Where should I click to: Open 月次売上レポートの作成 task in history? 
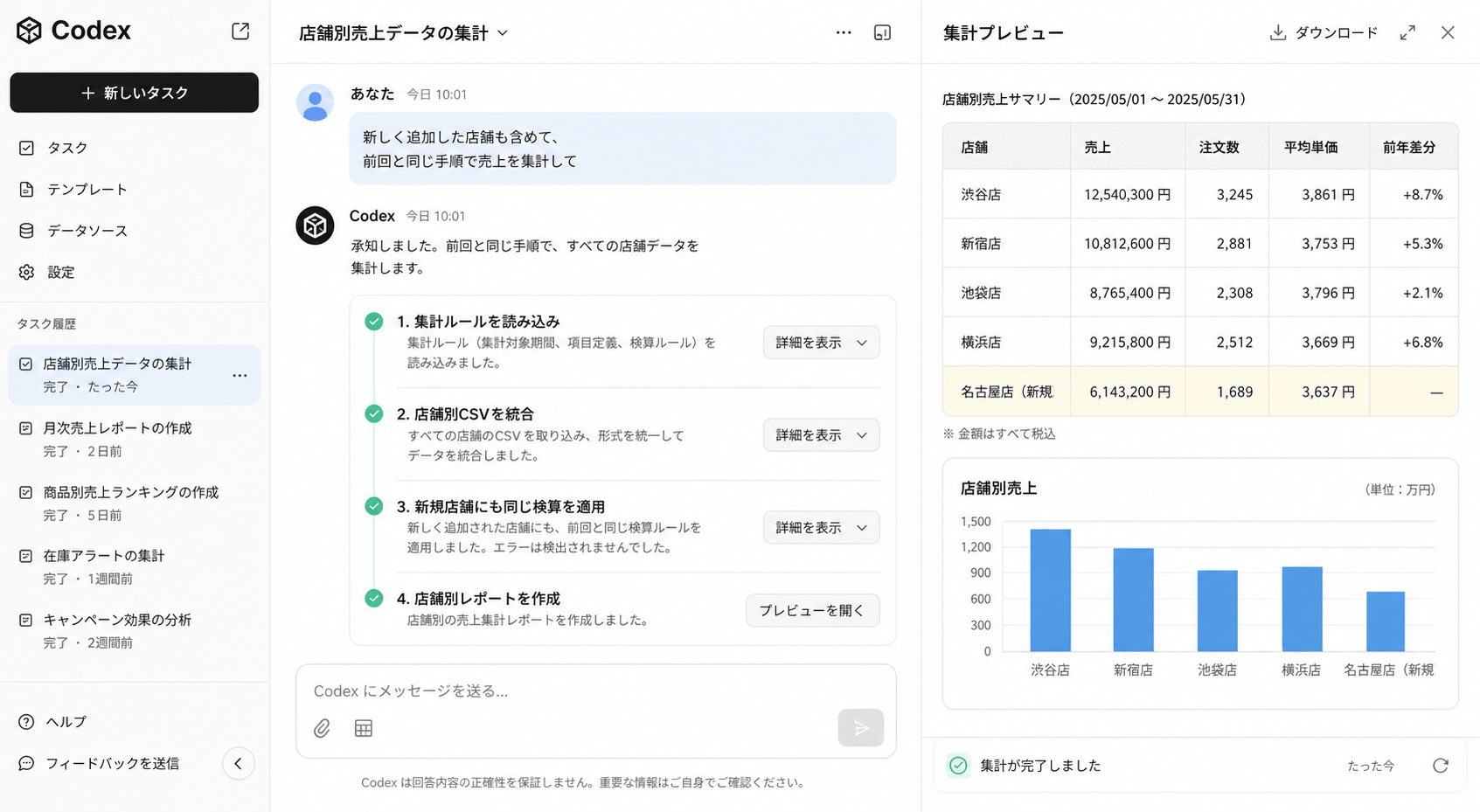pos(135,439)
